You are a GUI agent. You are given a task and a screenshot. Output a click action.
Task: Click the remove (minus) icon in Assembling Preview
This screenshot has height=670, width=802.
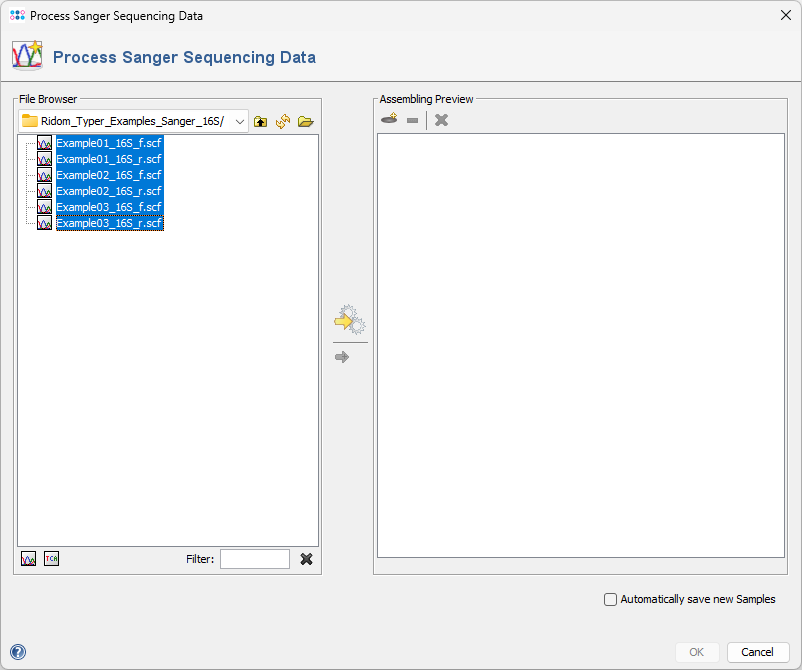(x=412, y=119)
